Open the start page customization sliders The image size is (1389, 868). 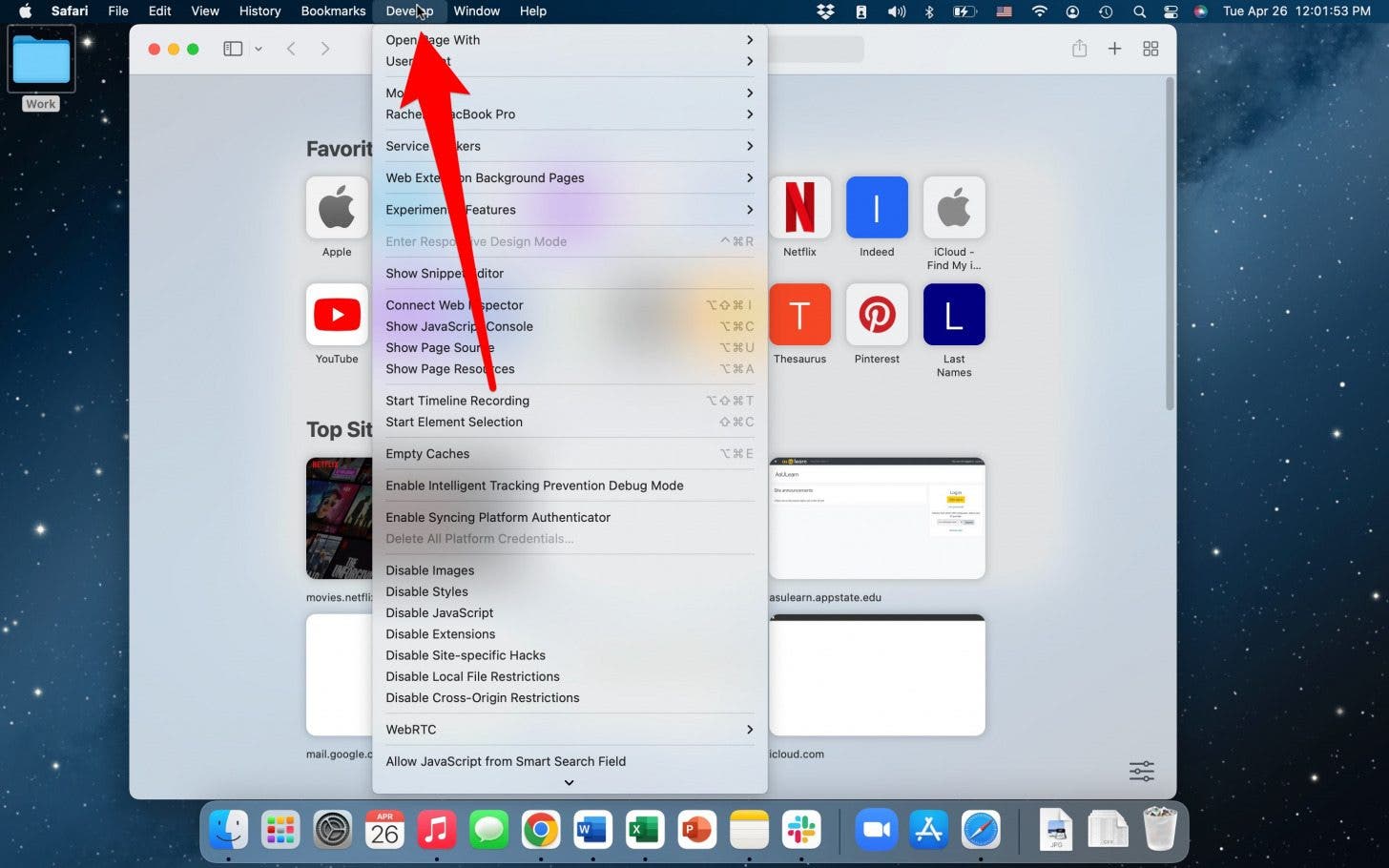coord(1141,771)
